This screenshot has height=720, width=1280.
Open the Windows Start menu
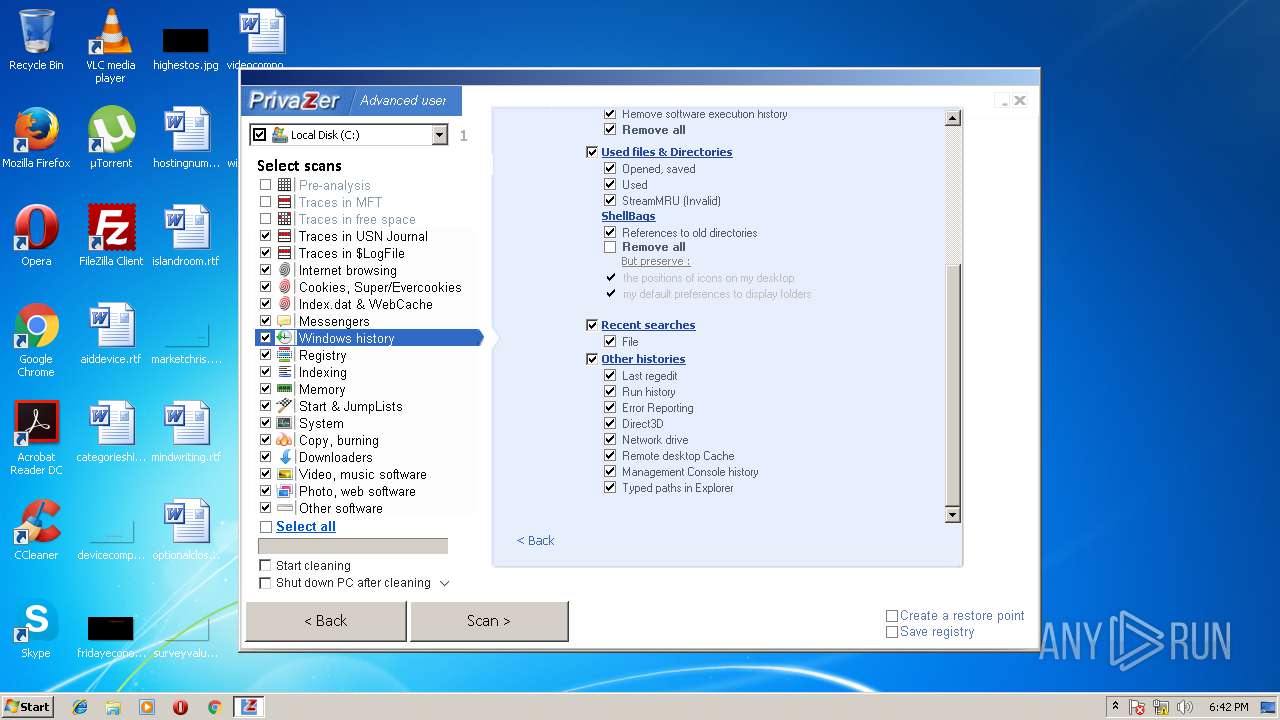click(28, 706)
